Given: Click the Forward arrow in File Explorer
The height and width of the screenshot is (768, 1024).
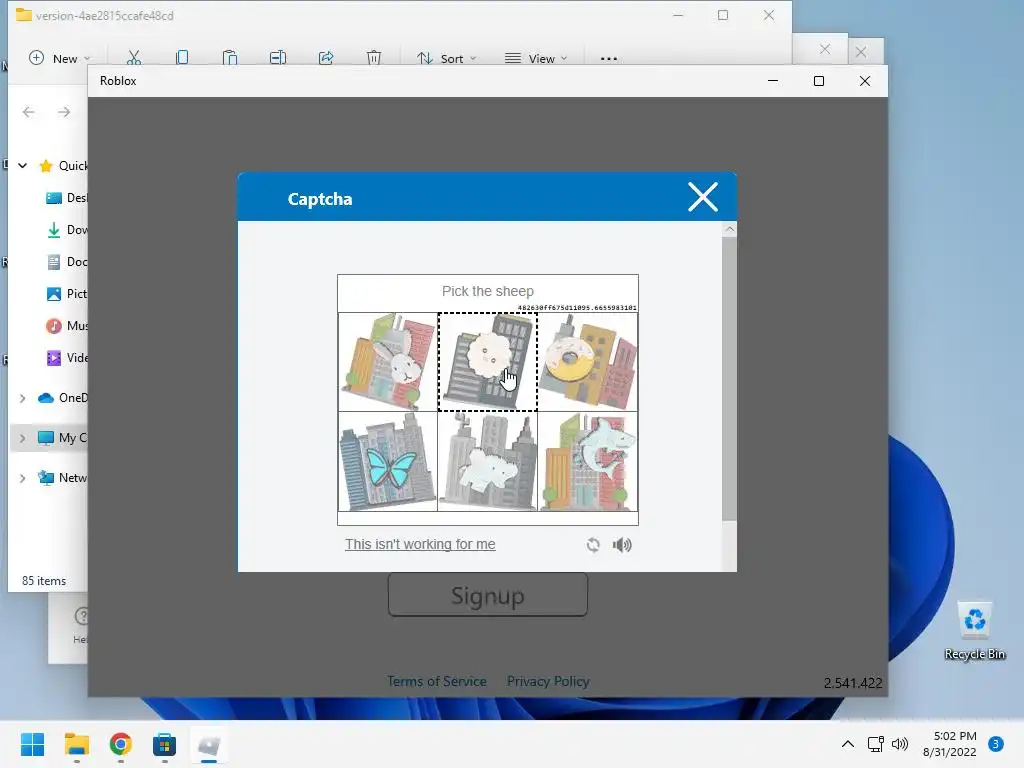Looking at the screenshot, I should coord(64,112).
